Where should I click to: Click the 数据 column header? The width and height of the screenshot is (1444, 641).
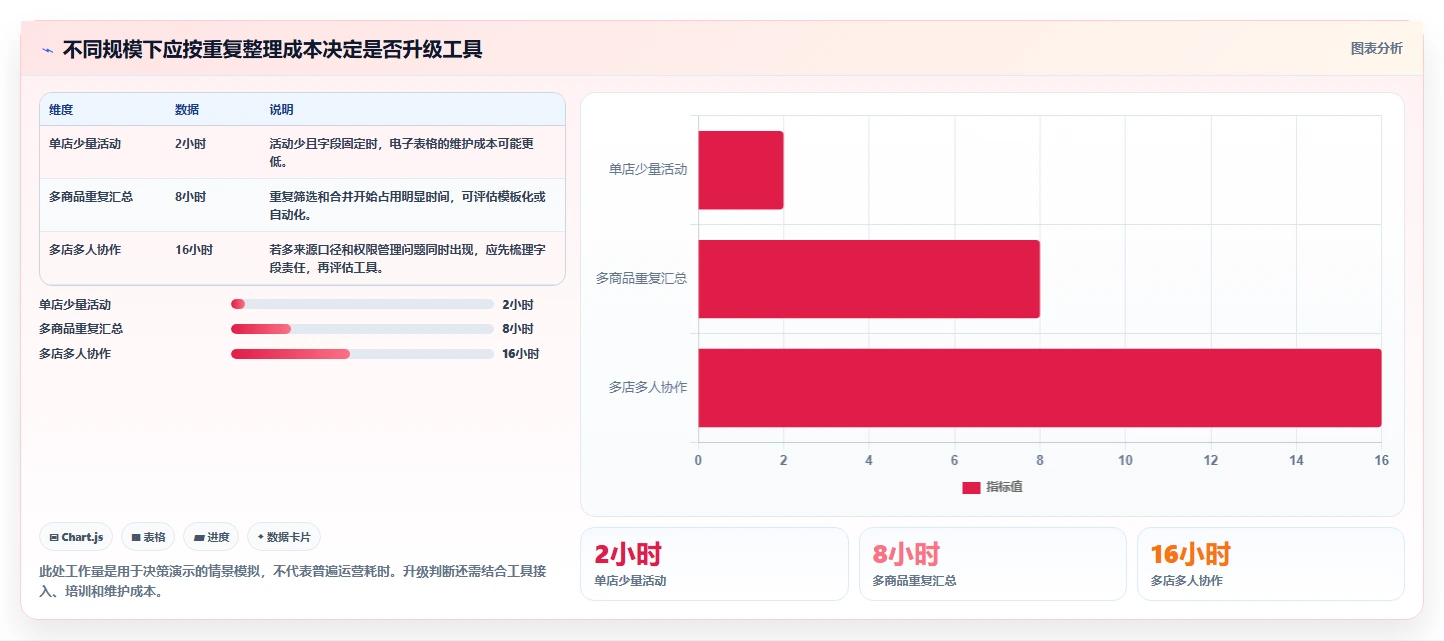pyautogui.click(x=187, y=110)
